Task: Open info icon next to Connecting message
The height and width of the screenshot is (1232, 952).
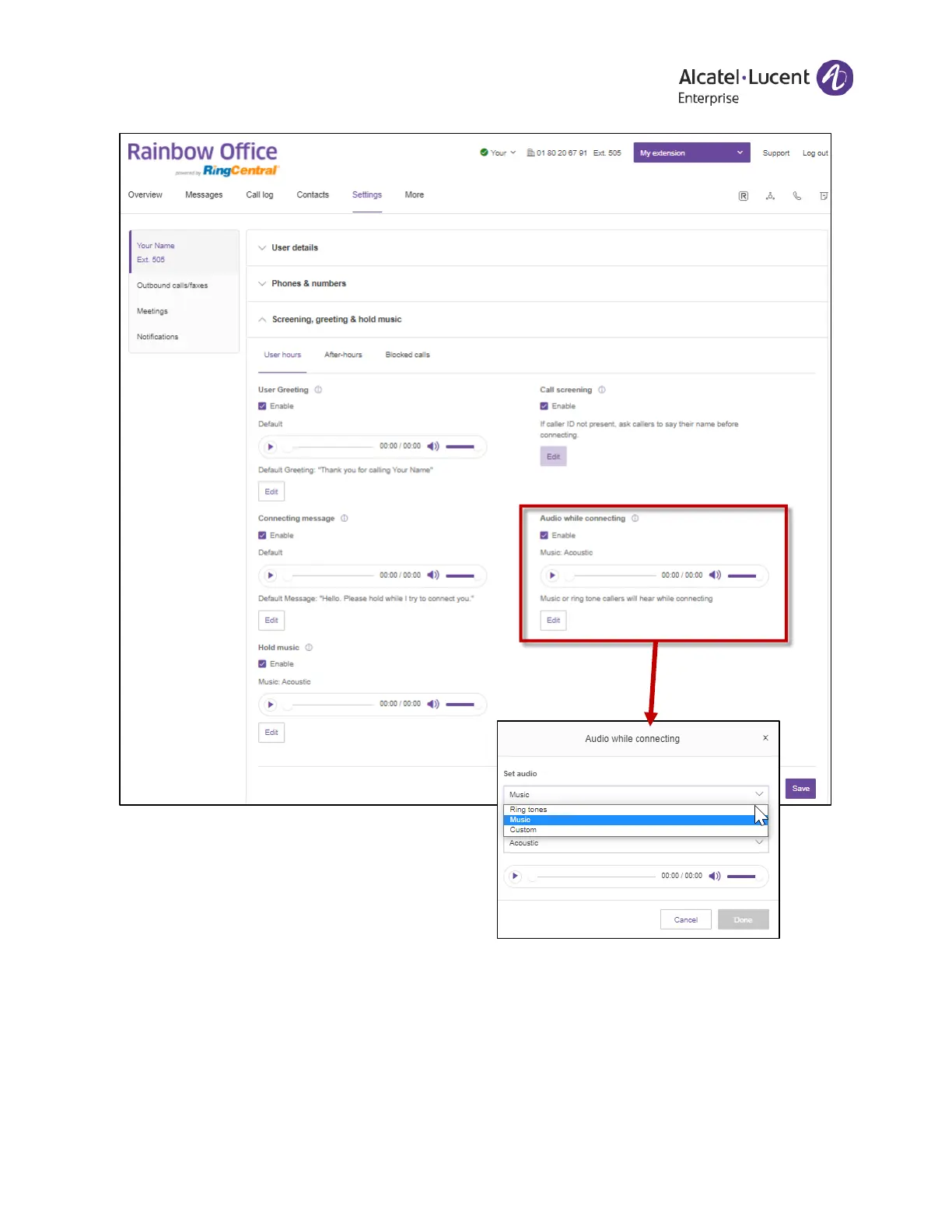Action: (345, 518)
